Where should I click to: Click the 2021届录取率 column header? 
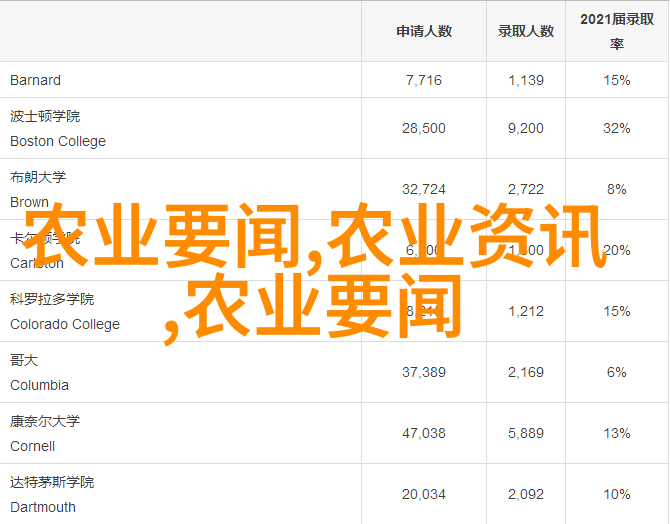tap(617, 31)
